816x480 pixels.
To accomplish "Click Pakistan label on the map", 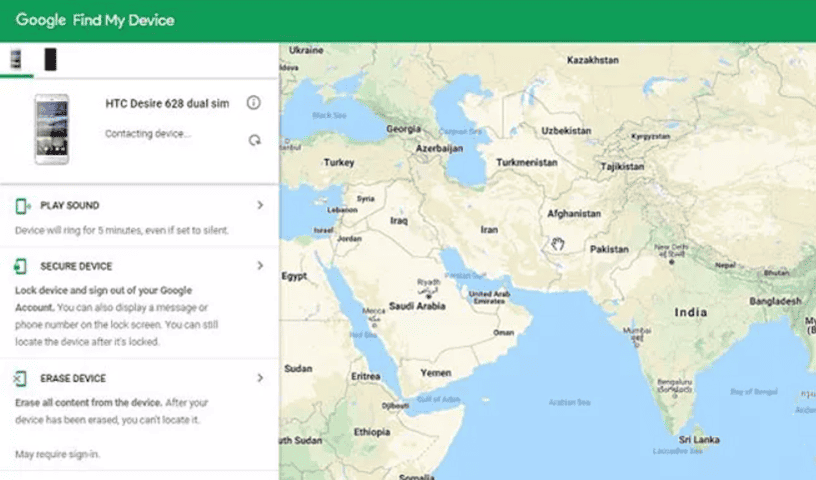I will point(609,249).
